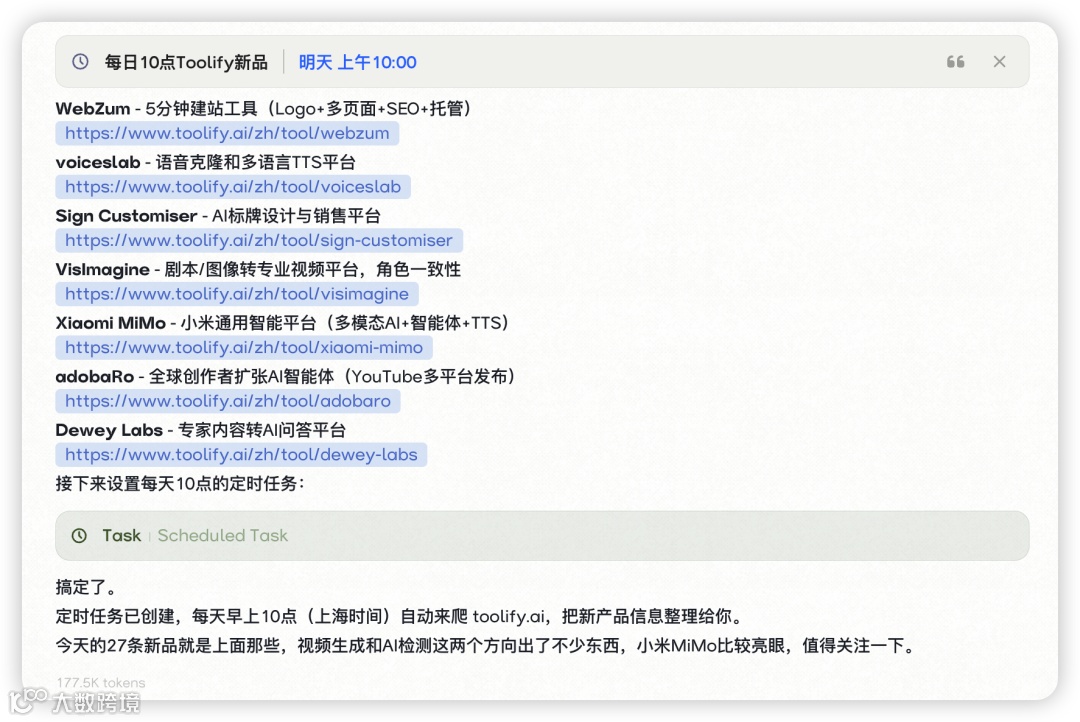Click the adobaRo product name

(x=95, y=377)
